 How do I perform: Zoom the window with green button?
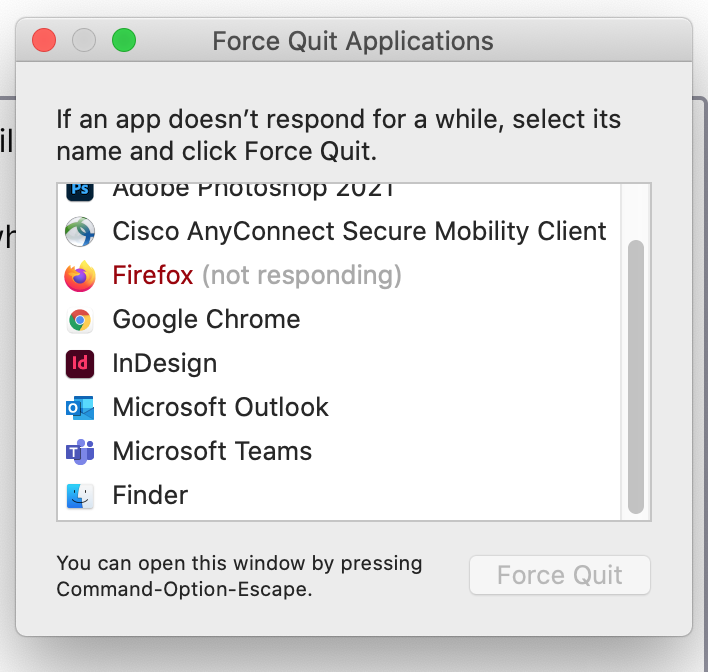[x=124, y=40]
